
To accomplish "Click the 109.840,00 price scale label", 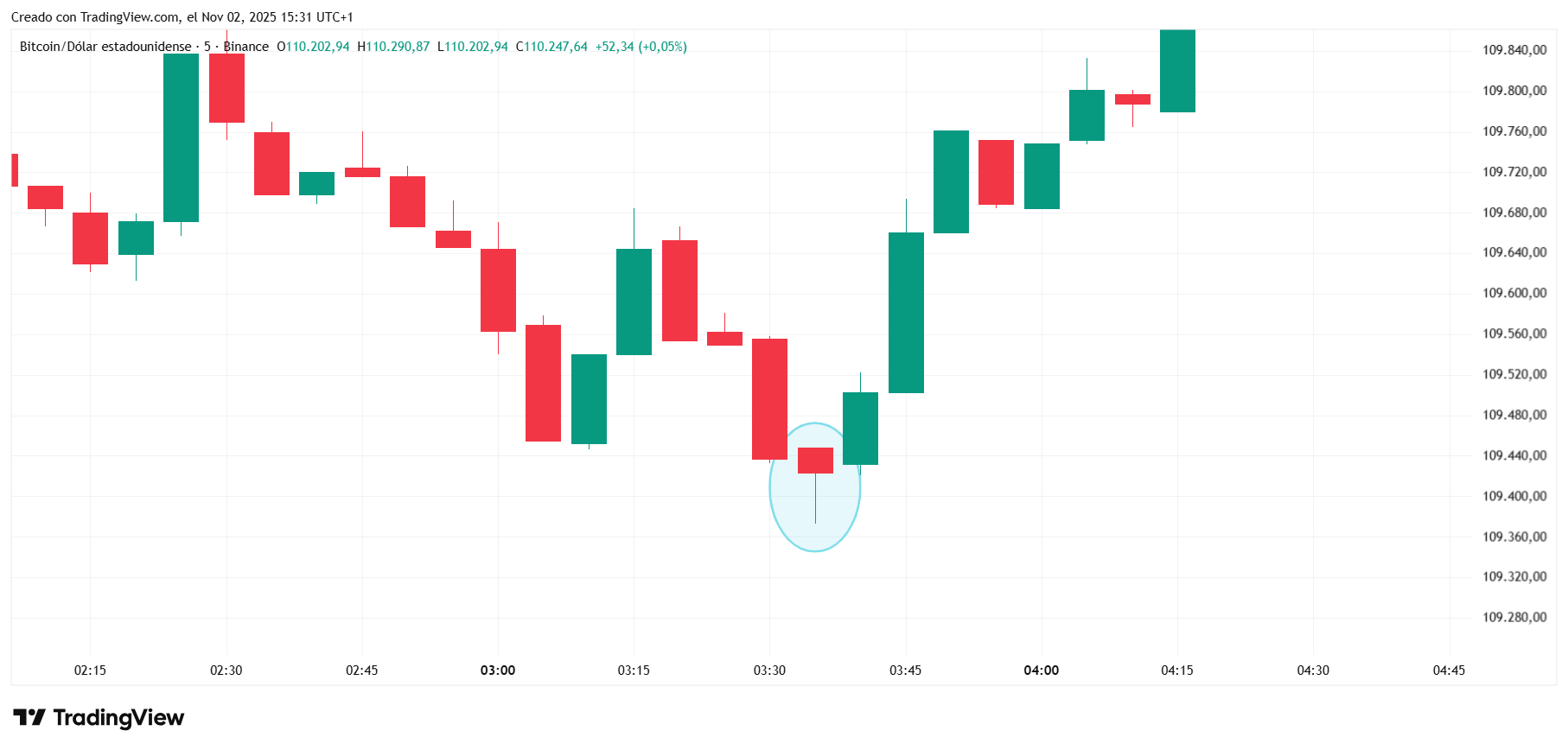I will tap(1514, 50).
